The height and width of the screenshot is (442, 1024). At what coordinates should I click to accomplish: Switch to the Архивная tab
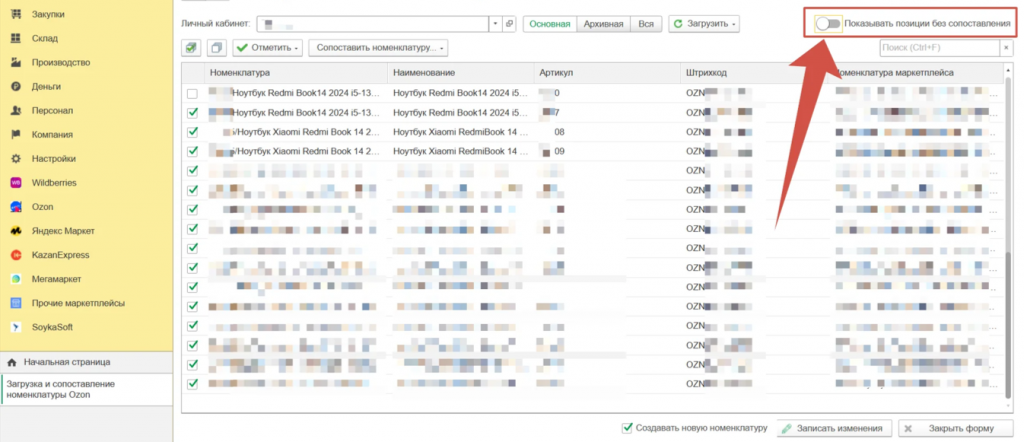(x=604, y=23)
